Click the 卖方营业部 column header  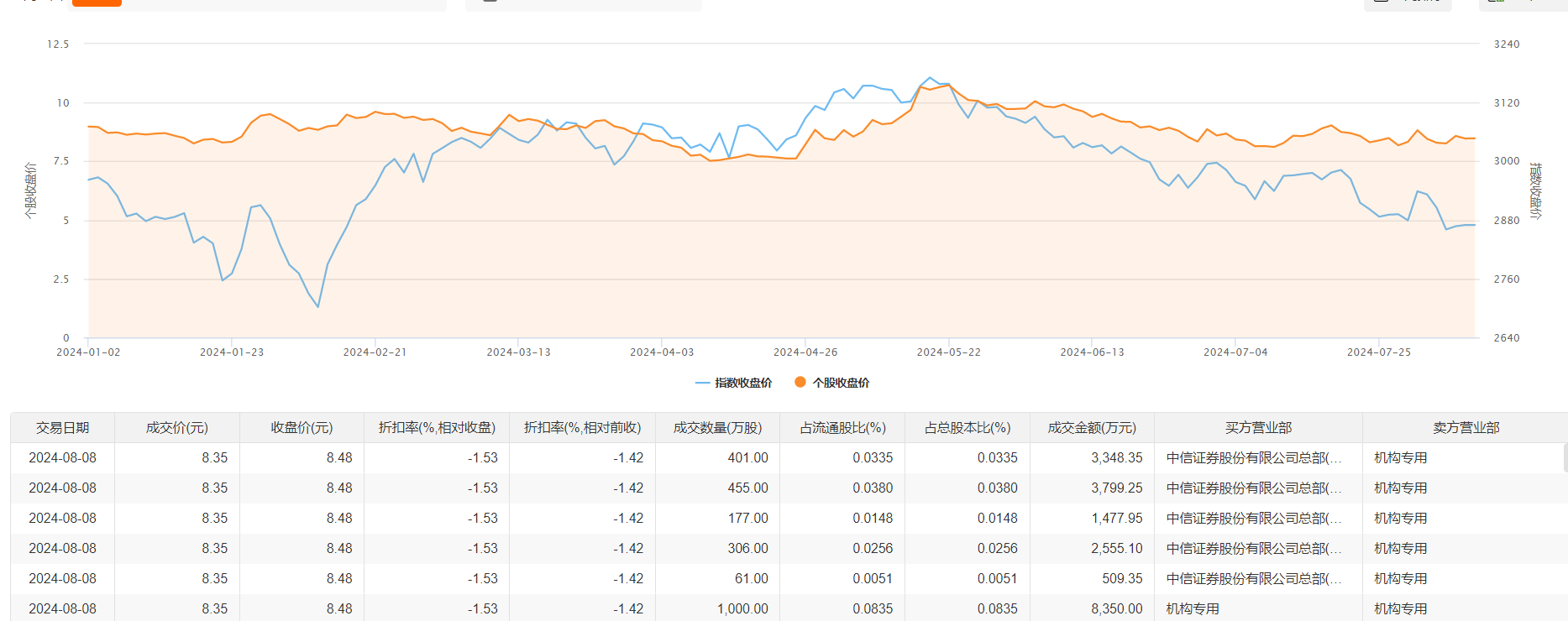(x=1466, y=428)
